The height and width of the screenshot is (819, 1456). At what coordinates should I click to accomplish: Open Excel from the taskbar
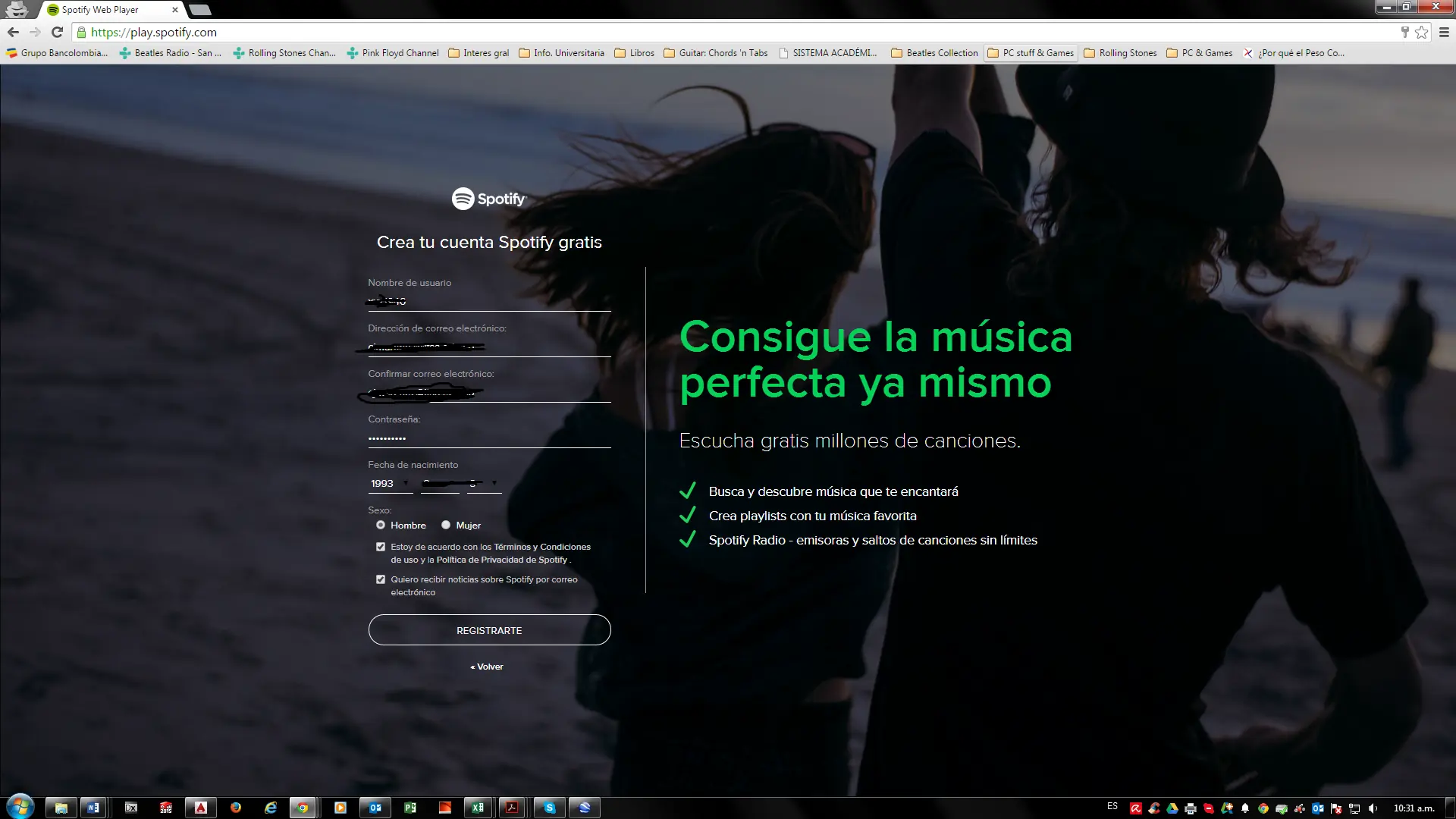tap(478, 808)
